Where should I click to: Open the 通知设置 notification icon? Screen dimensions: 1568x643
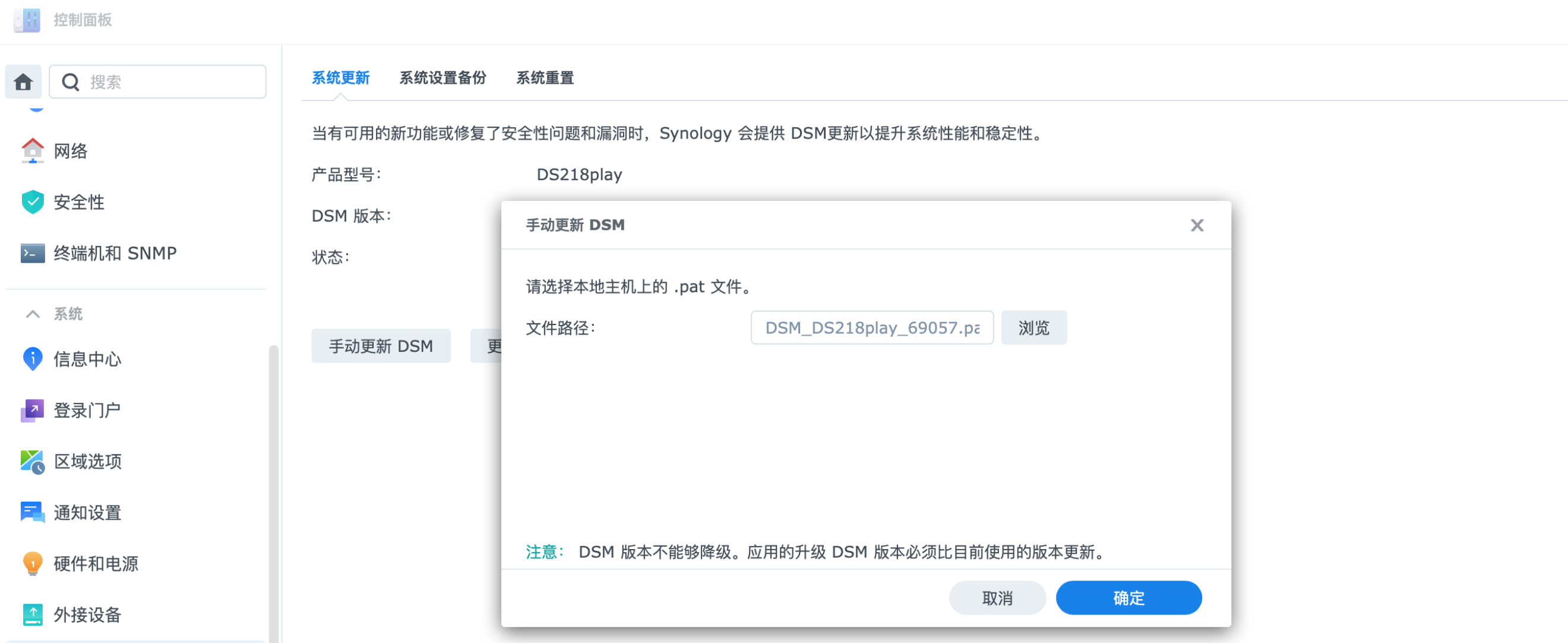pos(33,513)
